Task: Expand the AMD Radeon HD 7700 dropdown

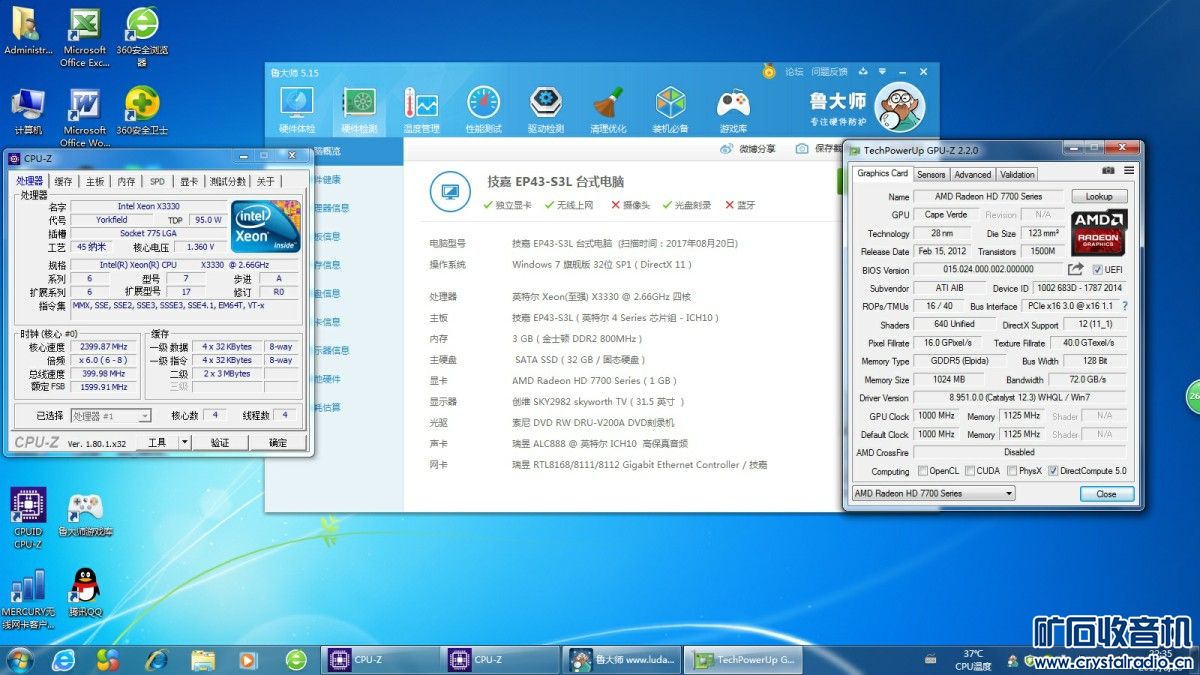Action: pyautogui.click(x=1008, y=493)
